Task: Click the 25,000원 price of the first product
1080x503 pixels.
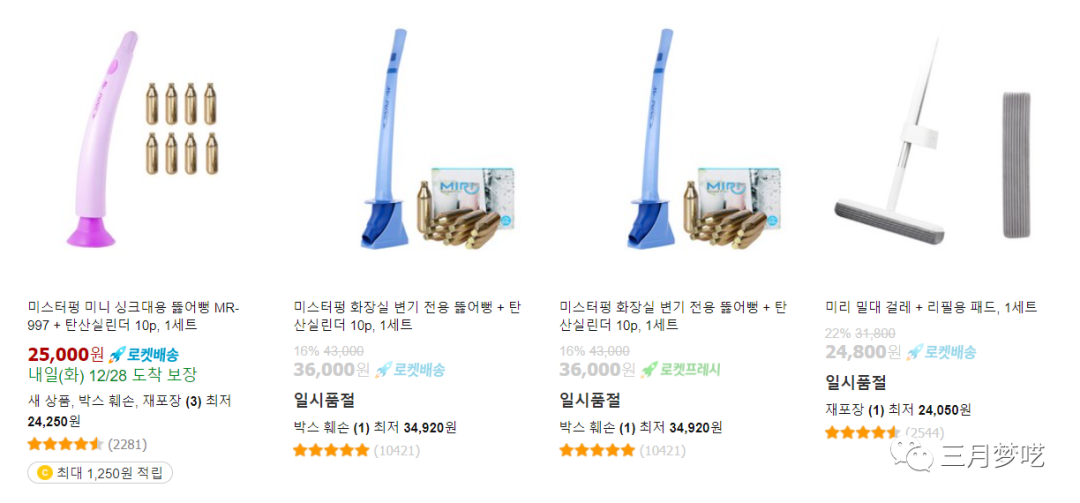Action: click(65, 355)
